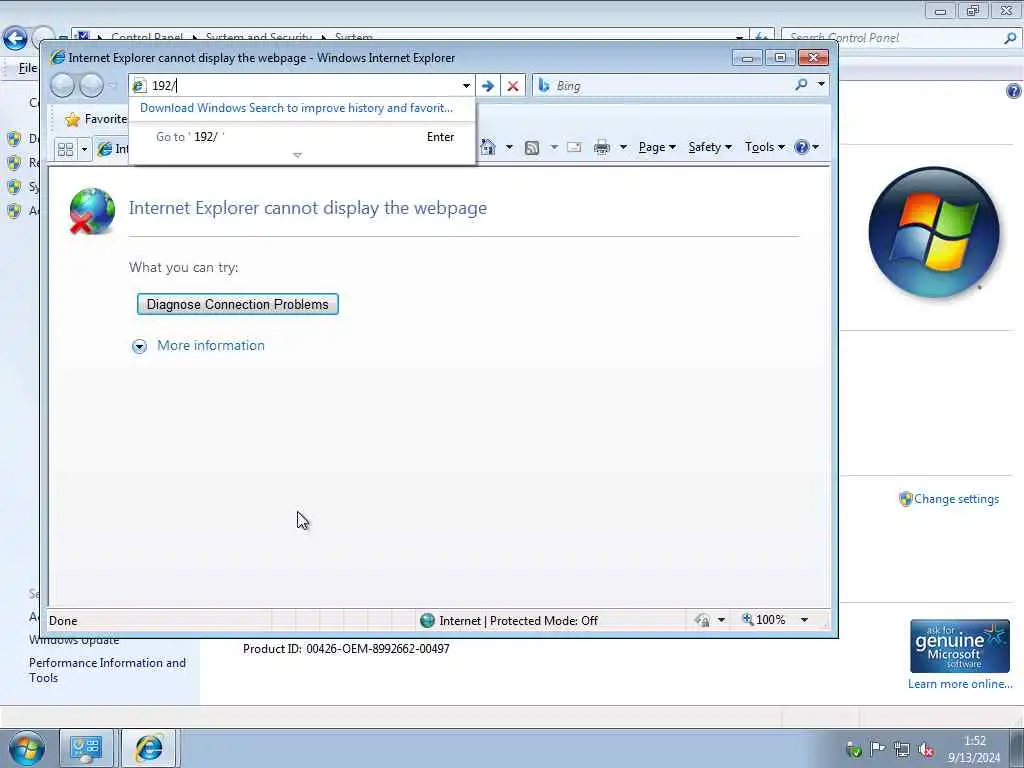The width and height of the screenshot is (1024, 768).
Task: Open the Tools menu
Action: (x=764, y=147)
